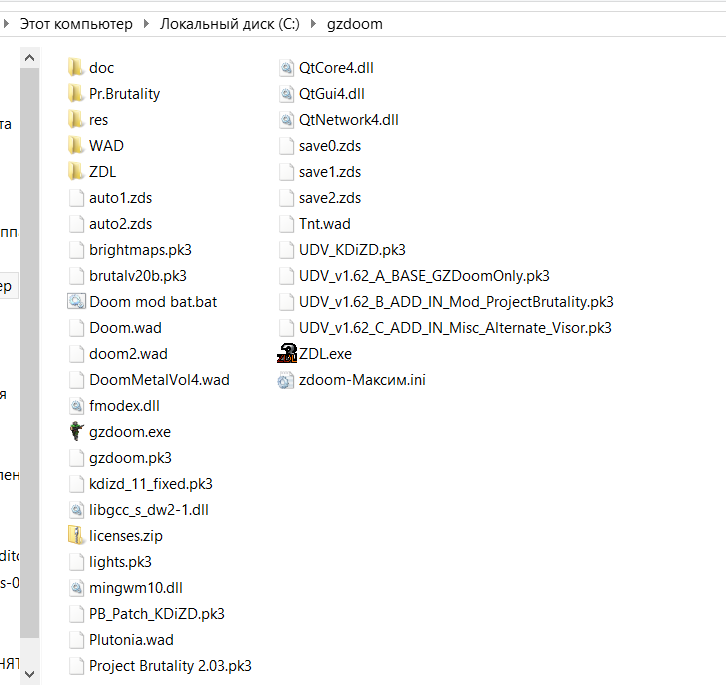Click the gzdoom.exe marine icon

76,431
